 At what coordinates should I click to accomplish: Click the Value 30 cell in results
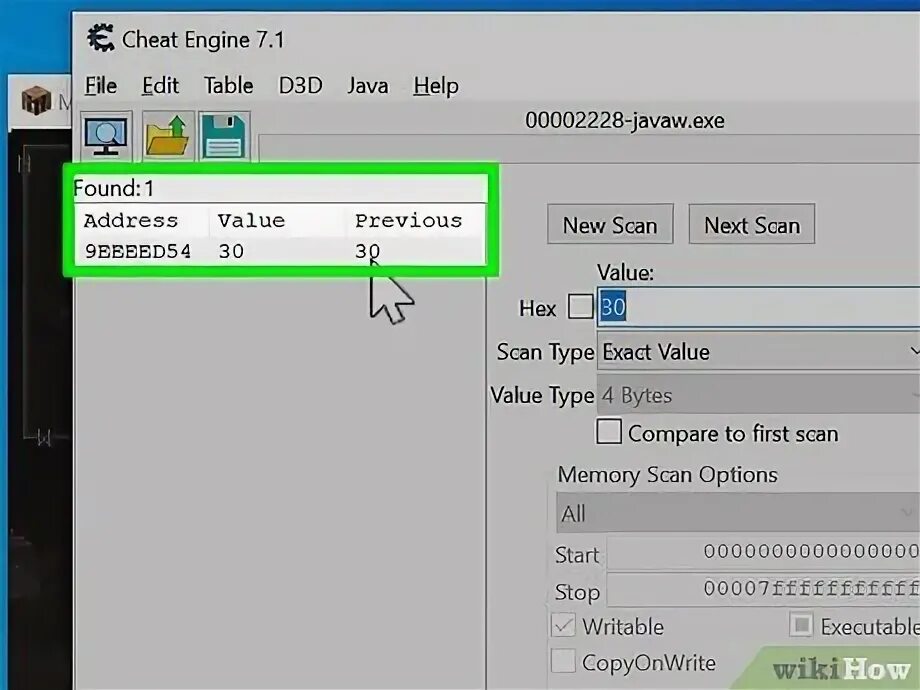[x=231, y=251]
